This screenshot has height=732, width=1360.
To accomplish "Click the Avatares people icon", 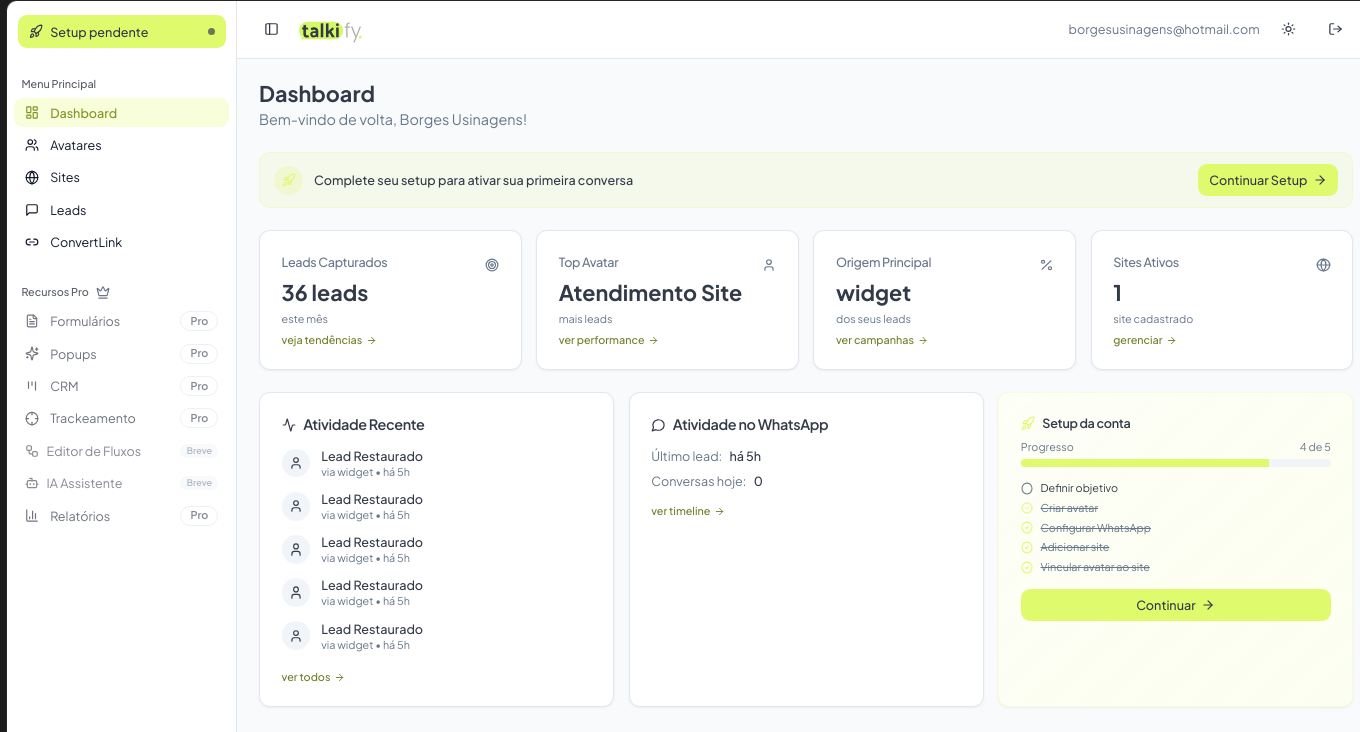I will (32, 145).
